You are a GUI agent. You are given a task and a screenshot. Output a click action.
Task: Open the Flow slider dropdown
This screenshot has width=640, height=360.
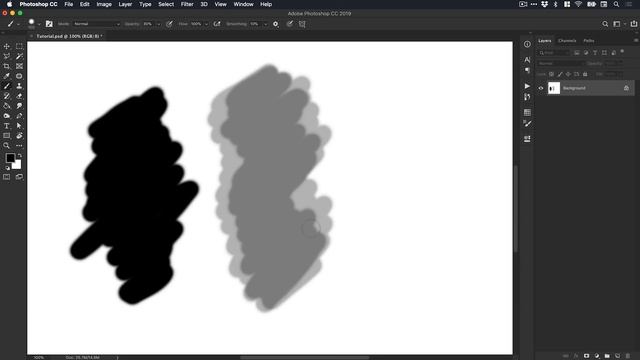(x=206, y=24)
